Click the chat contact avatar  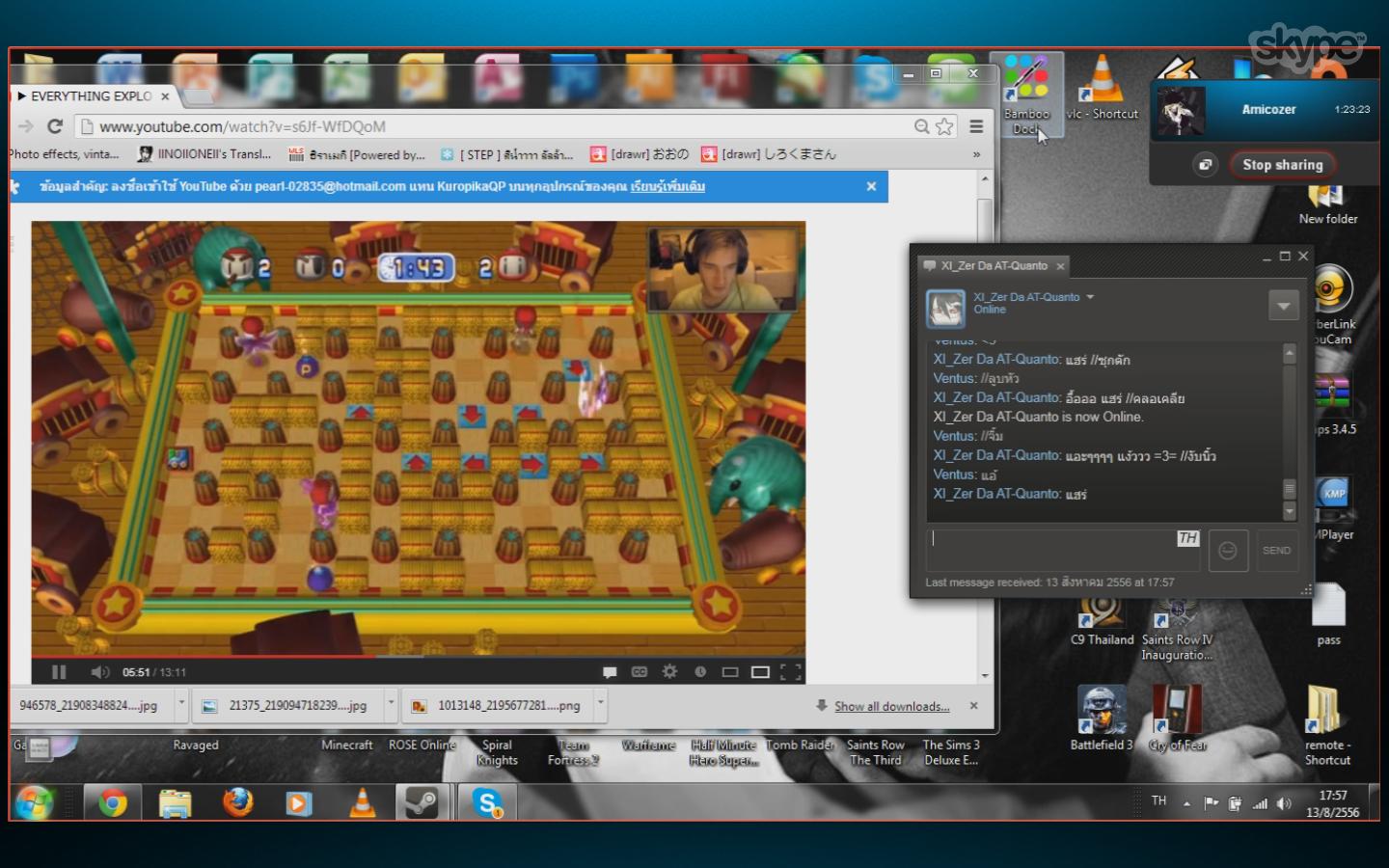946,309
